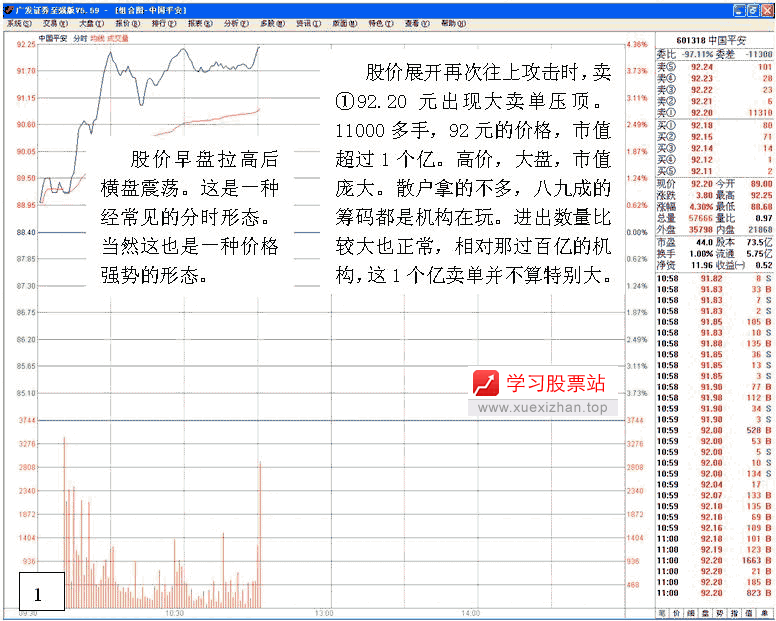
Task: Restore down the 广发证券 window
Action: point(753,10)
